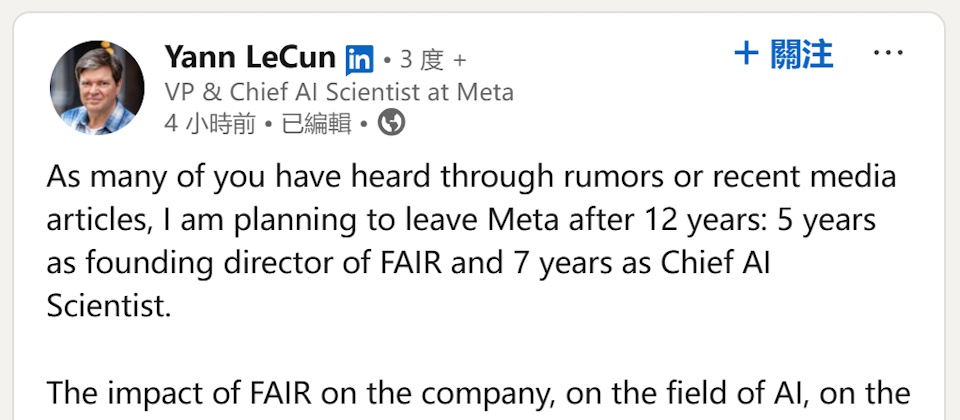The image size is (960, 420).
Task: Follow Yann LeCun with 關注 button
Action: coord(784,54)
